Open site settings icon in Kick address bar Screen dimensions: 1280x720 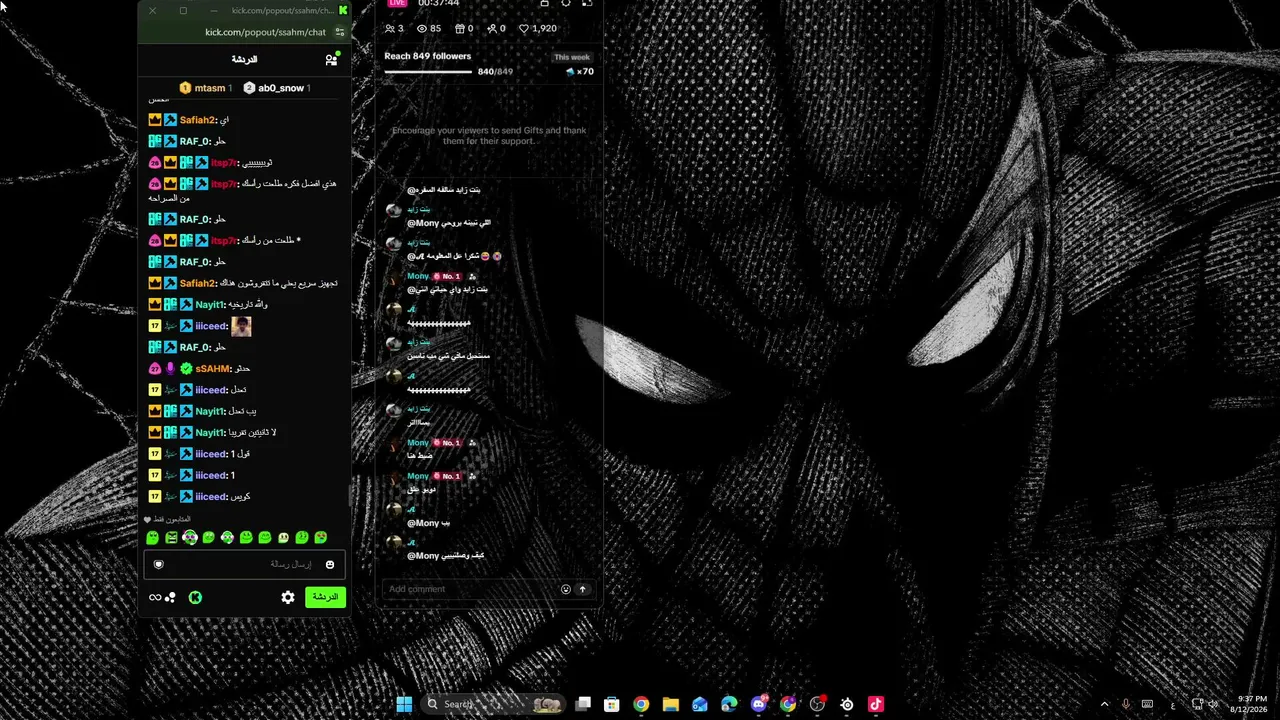point(340,32)
